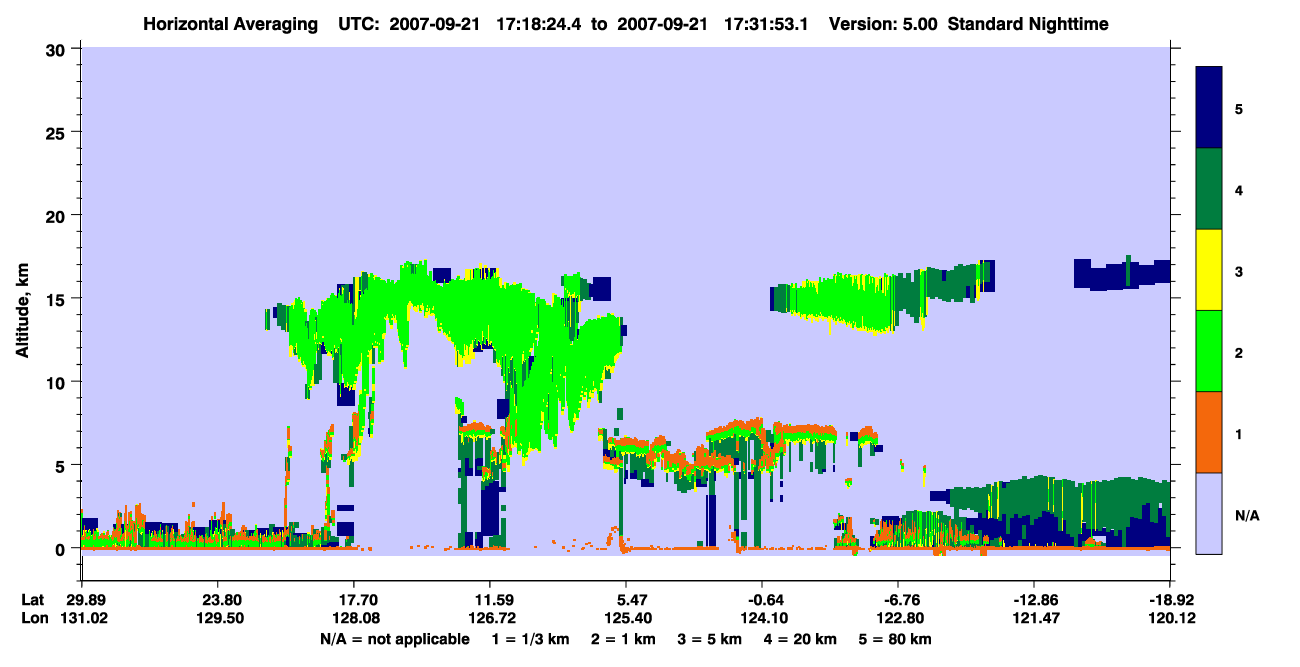
Task: Click the latitude value 29.89
Action: point(81,600)
